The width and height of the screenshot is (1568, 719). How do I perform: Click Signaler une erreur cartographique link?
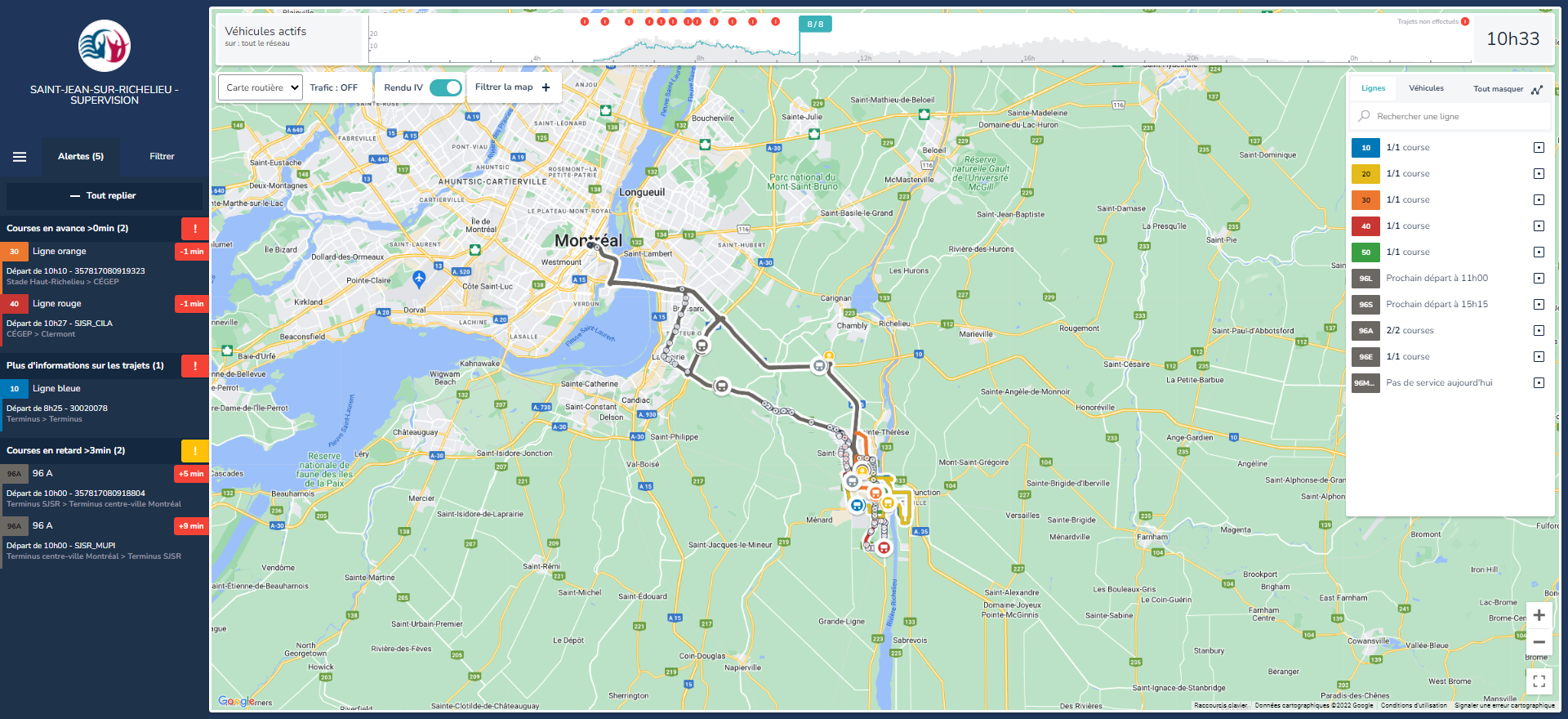(x=1504, y=705)
